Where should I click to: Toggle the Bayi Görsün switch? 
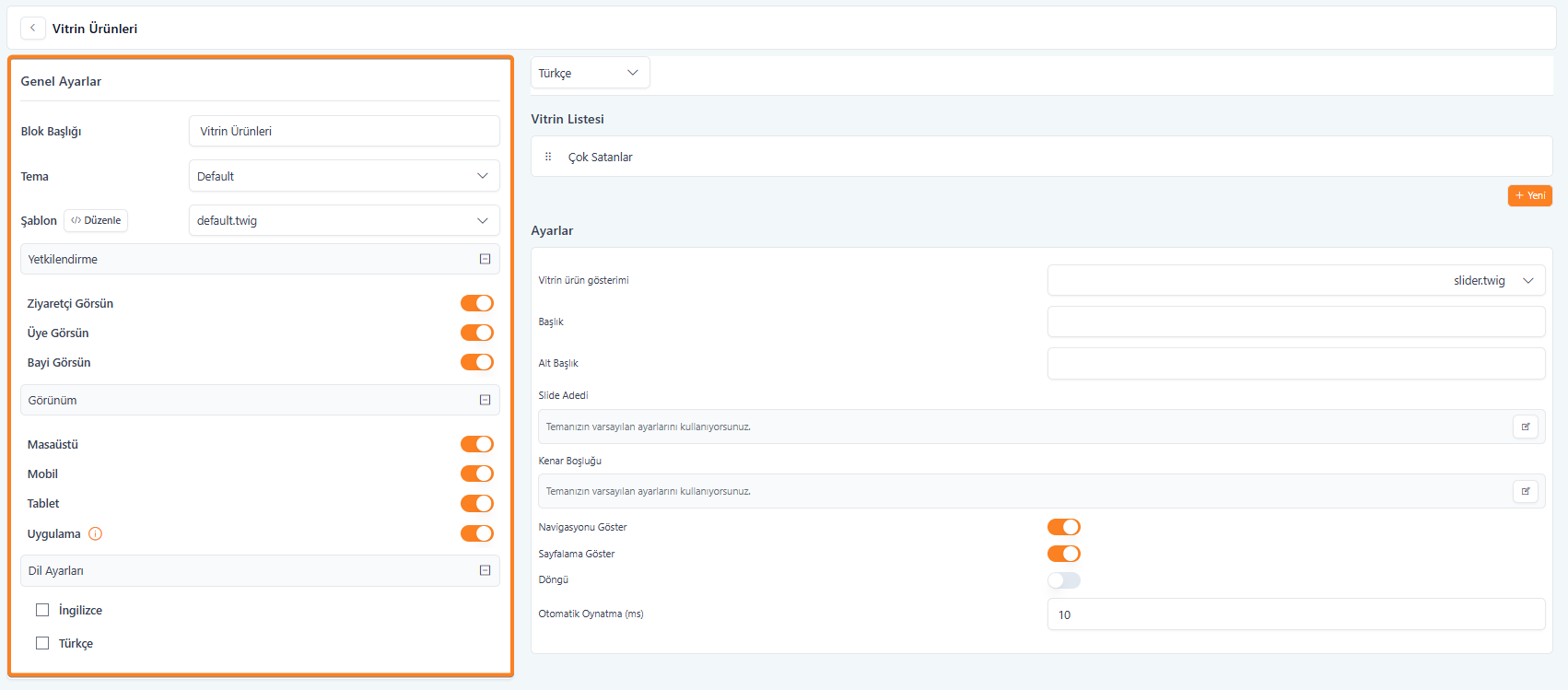tap(477, 362)
